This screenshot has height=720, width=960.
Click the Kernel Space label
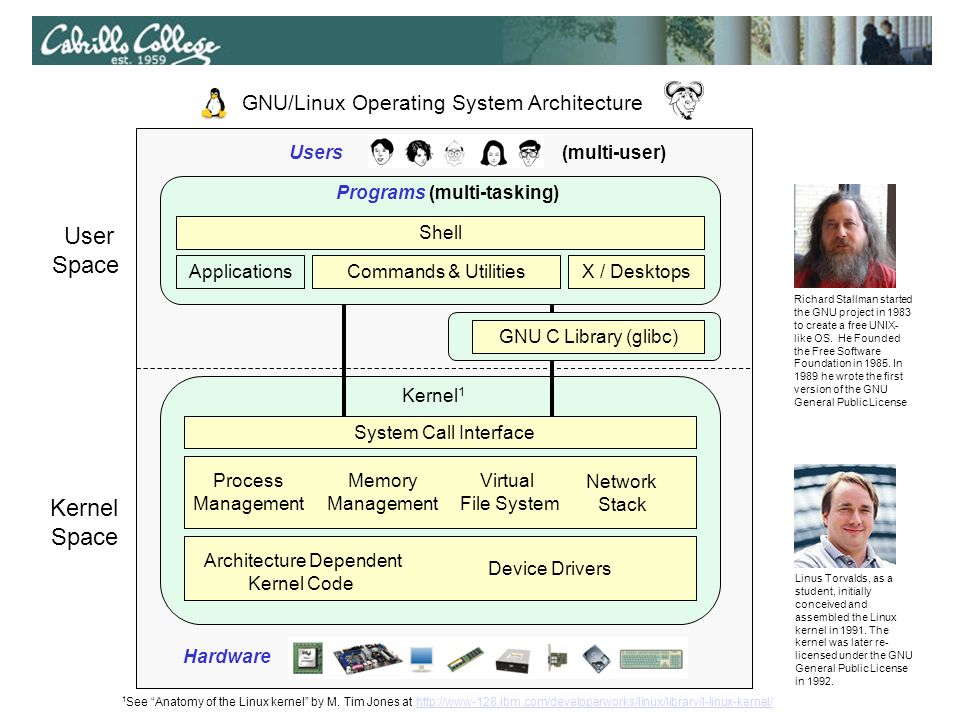coord(84,522)
